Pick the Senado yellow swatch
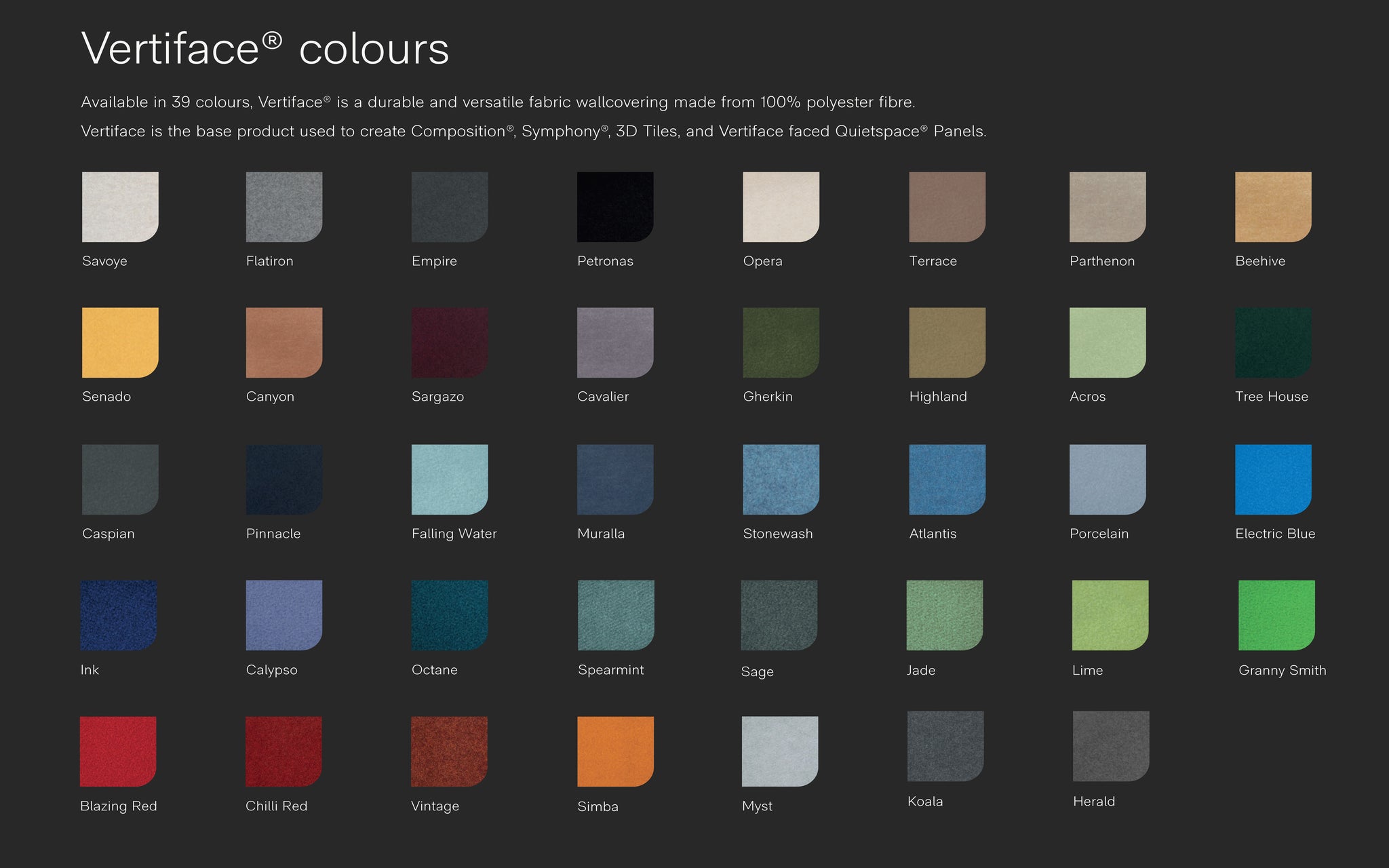 point(120,342)
